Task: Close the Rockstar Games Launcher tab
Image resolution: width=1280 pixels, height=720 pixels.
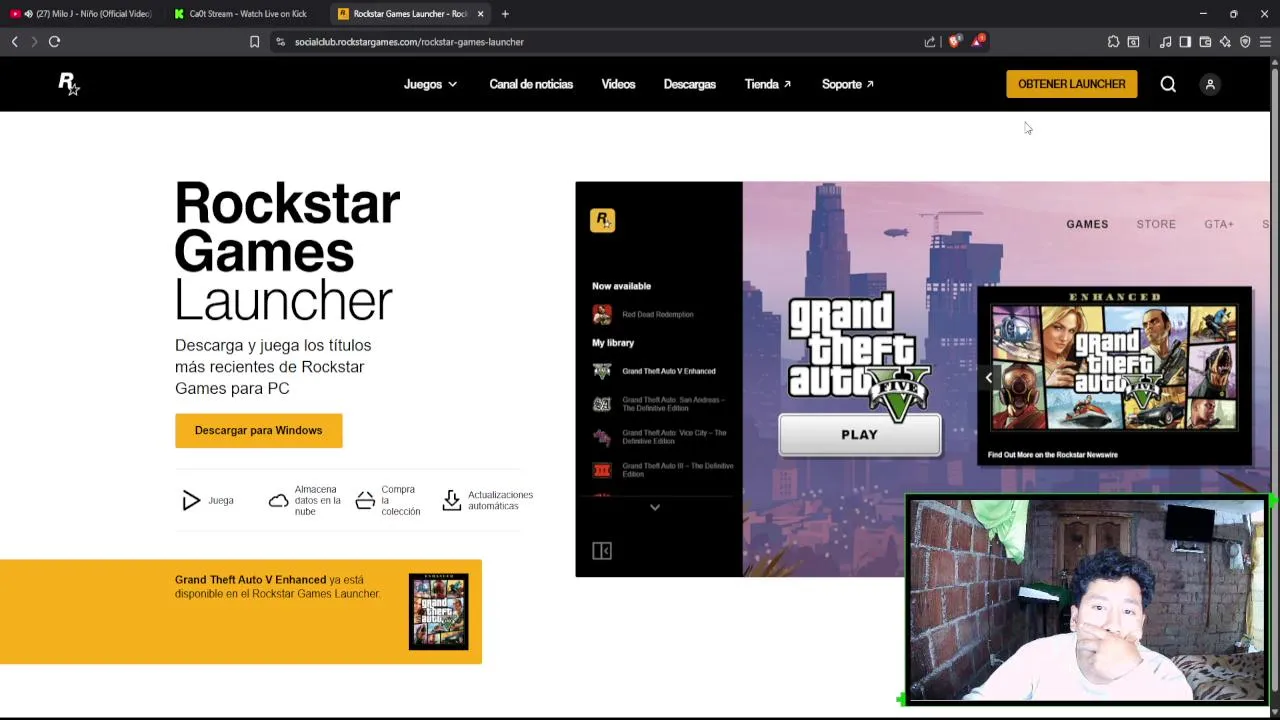Action: (x=481, y=14)
